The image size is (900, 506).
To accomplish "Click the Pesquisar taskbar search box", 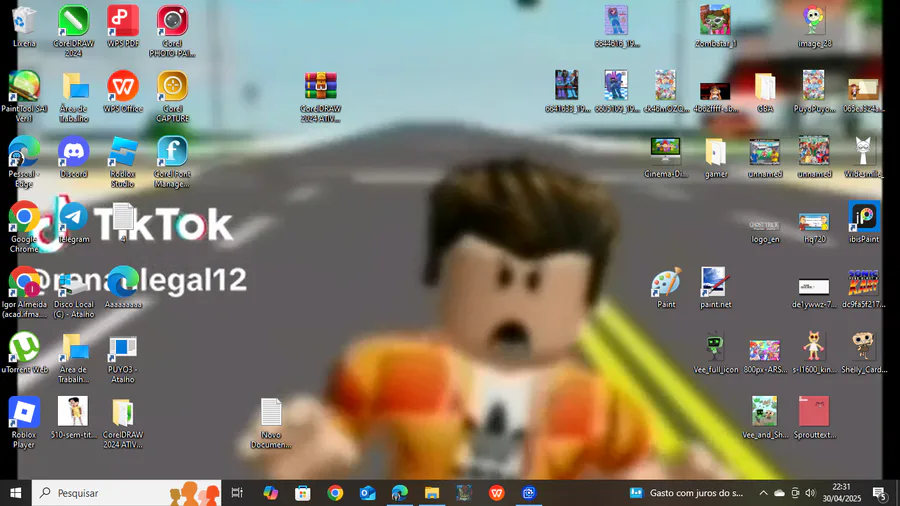I will [x=126, y=493].
